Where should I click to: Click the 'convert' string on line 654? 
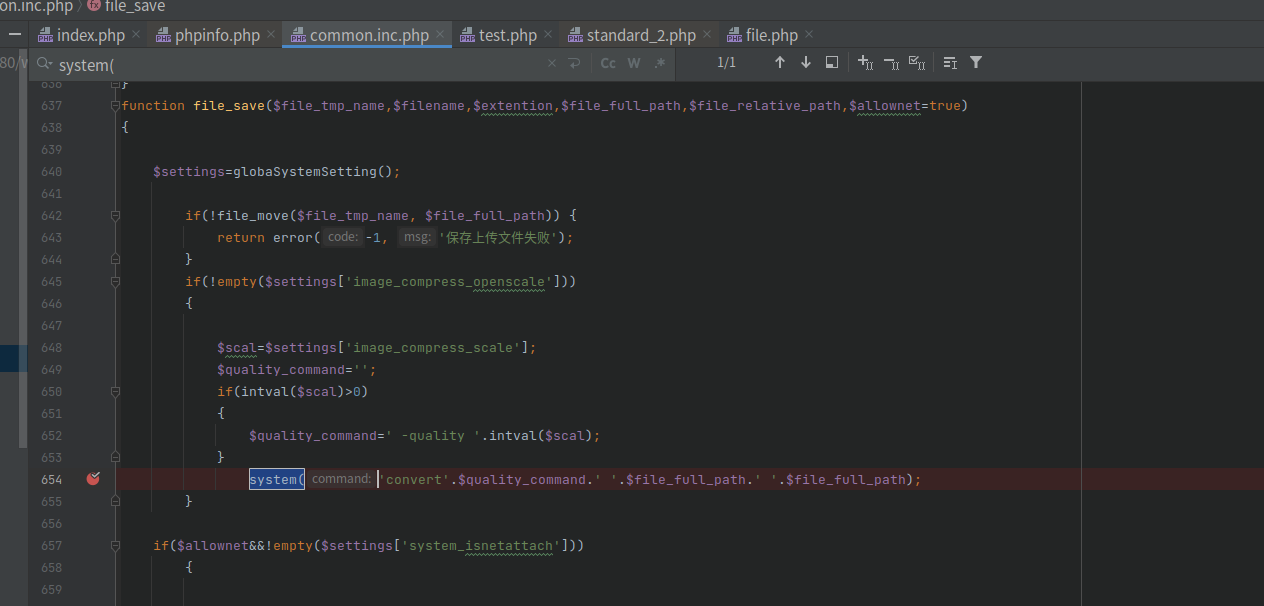(413, 479)
